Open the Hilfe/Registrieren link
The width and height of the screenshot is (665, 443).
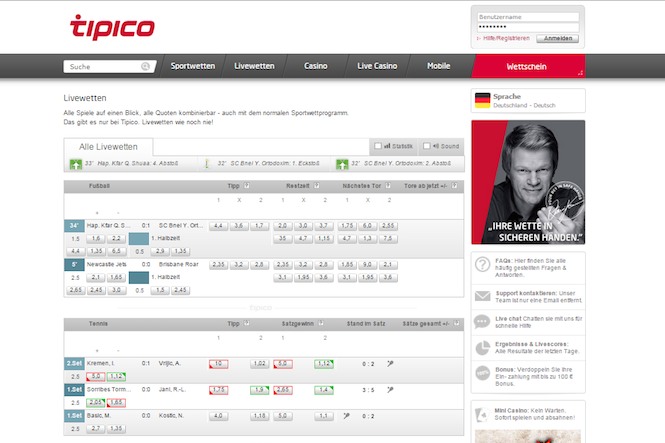[505, 38]
